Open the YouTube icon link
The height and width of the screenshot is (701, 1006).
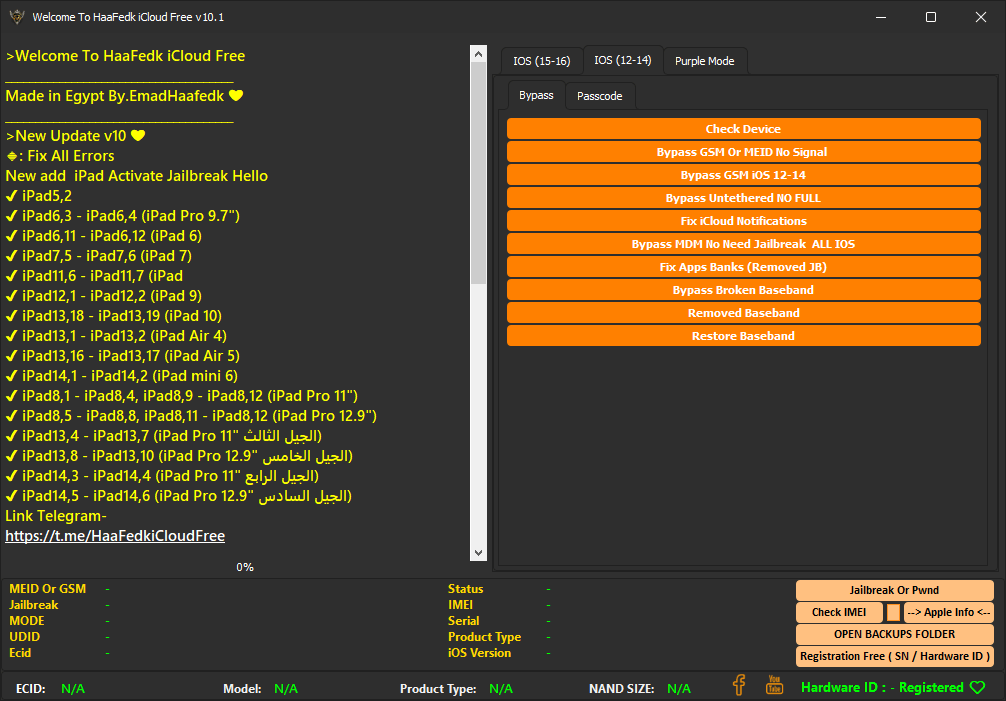tap(774, 685)
